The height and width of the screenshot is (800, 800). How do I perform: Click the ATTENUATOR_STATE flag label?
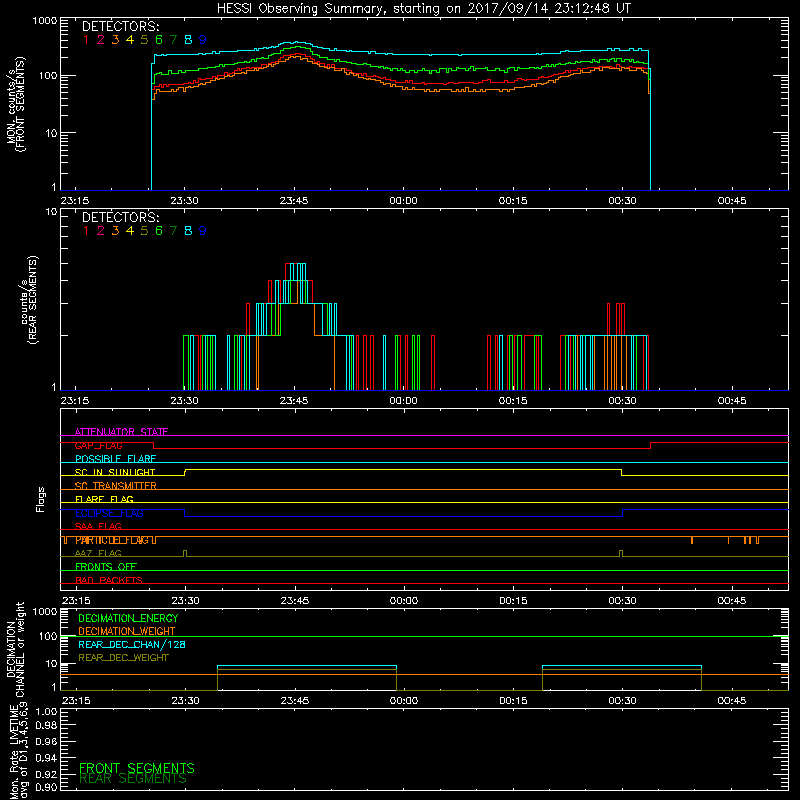[121, 432]
